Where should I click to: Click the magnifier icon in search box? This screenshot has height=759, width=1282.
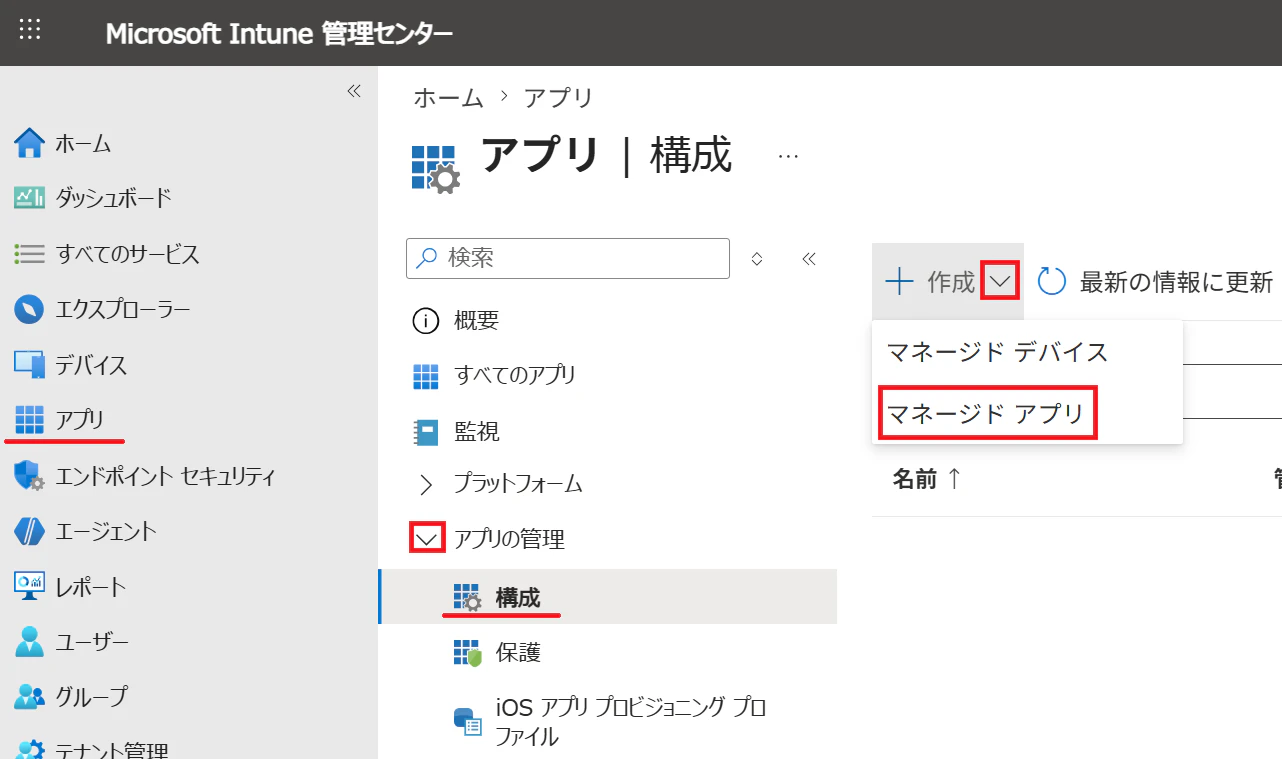[x=426, y=258]
